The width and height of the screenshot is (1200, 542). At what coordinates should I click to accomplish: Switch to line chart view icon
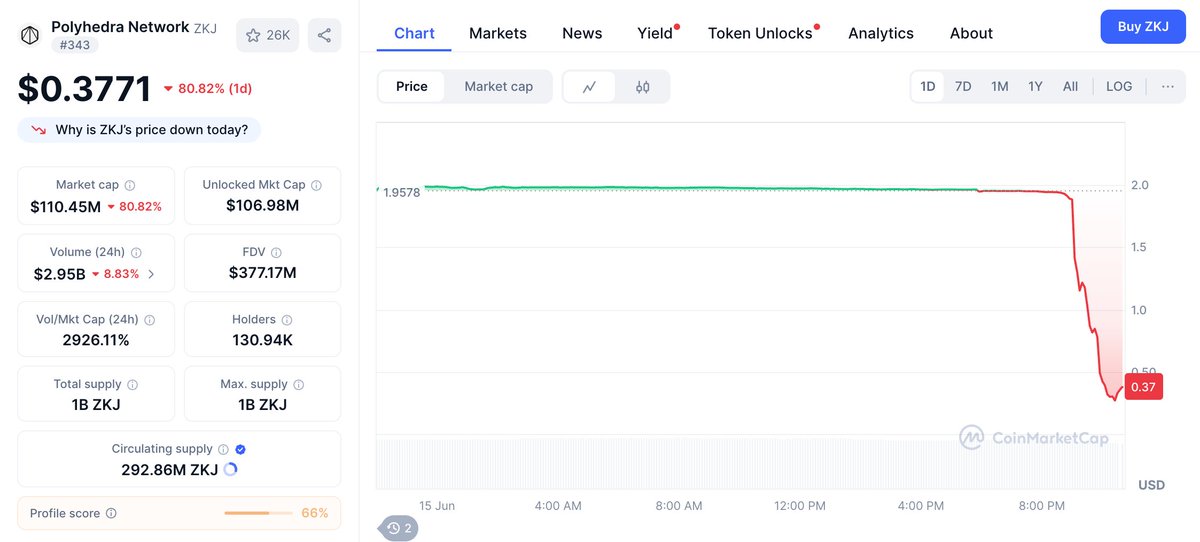coord(590,87)
